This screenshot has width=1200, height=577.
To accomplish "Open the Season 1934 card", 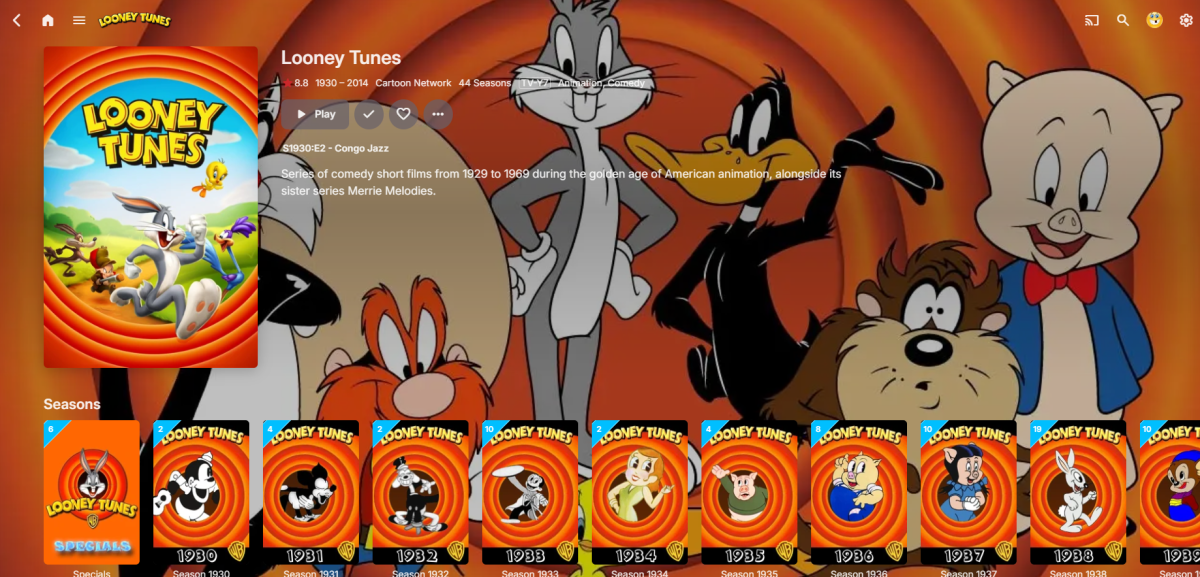I will [640, 492].
